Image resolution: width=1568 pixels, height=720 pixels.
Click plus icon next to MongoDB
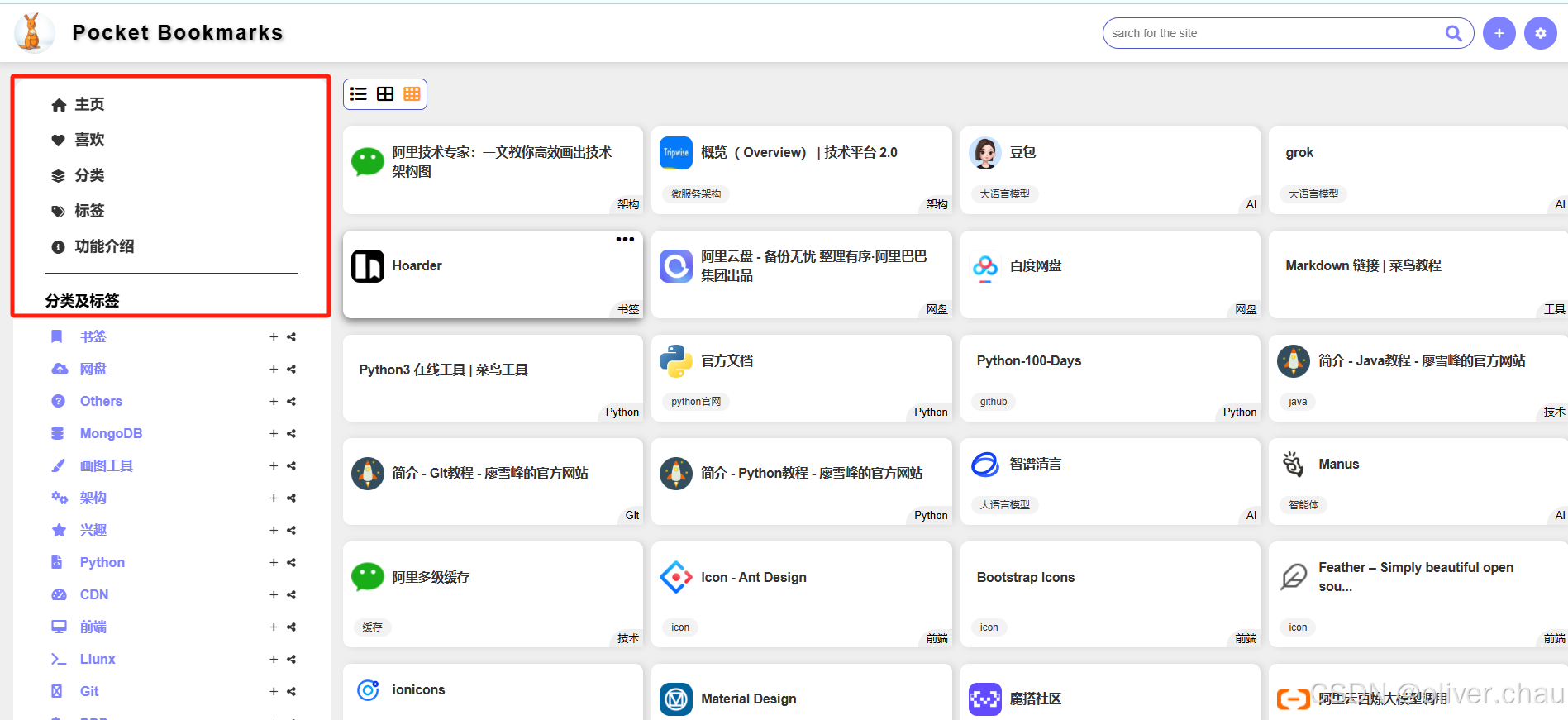pyautogui.click(x=274, y=433)
